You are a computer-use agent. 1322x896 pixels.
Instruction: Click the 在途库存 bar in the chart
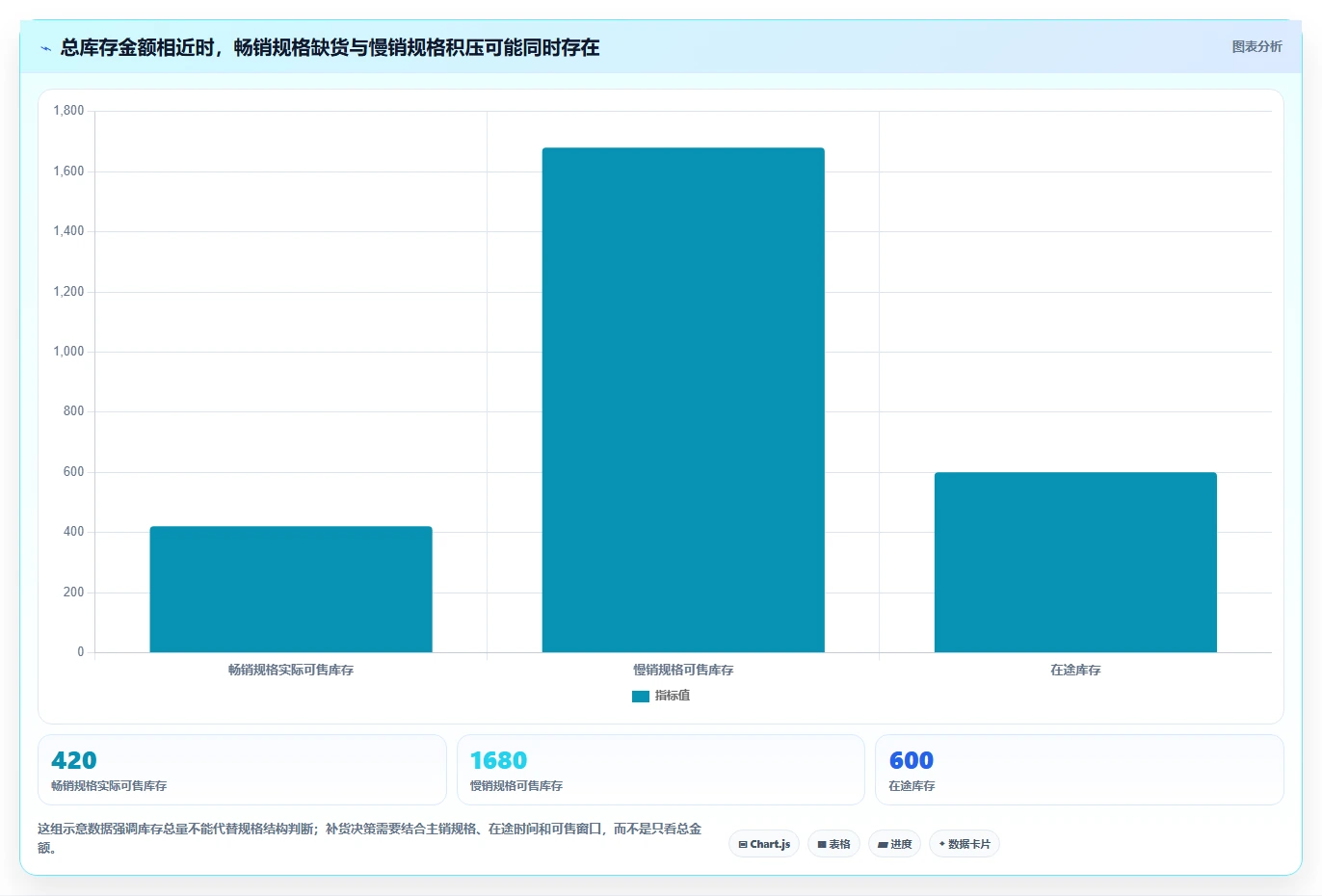click(x=1075, y=562)
